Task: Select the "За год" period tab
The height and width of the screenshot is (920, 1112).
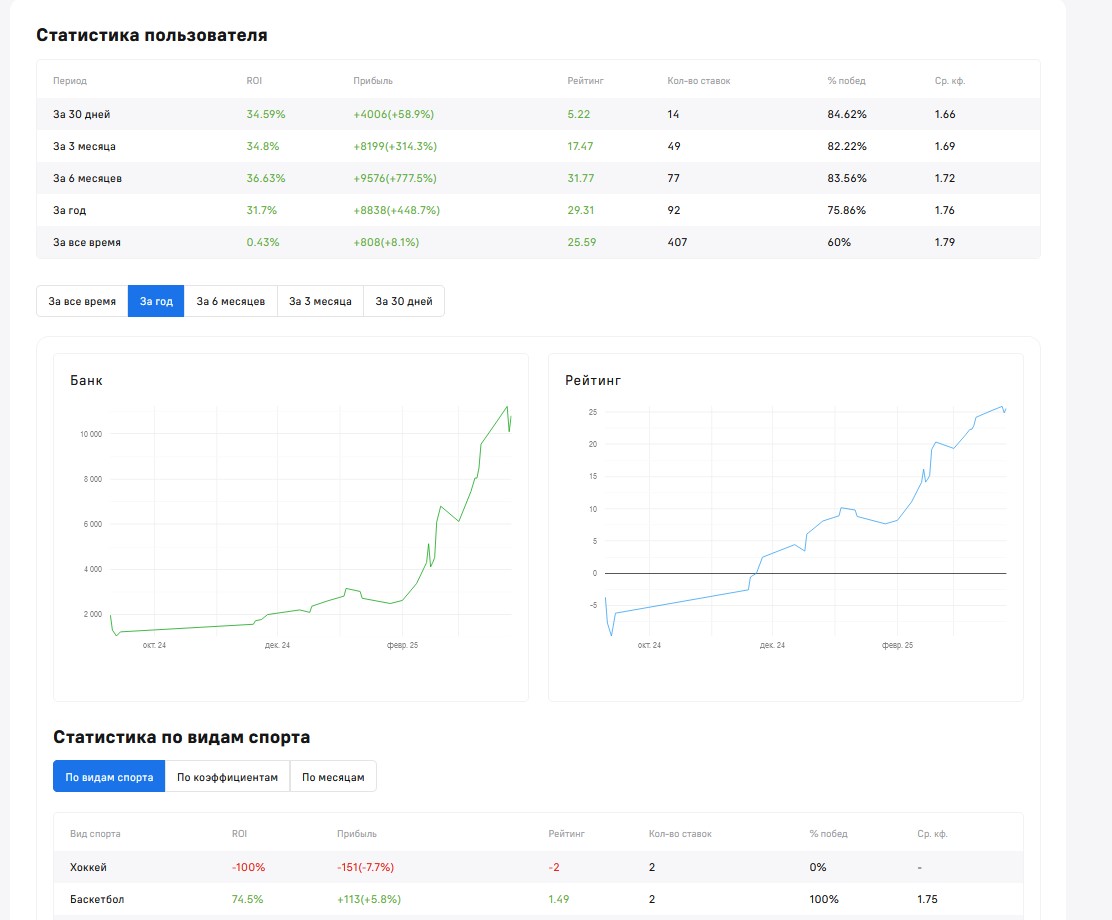Action: point(156,301)
